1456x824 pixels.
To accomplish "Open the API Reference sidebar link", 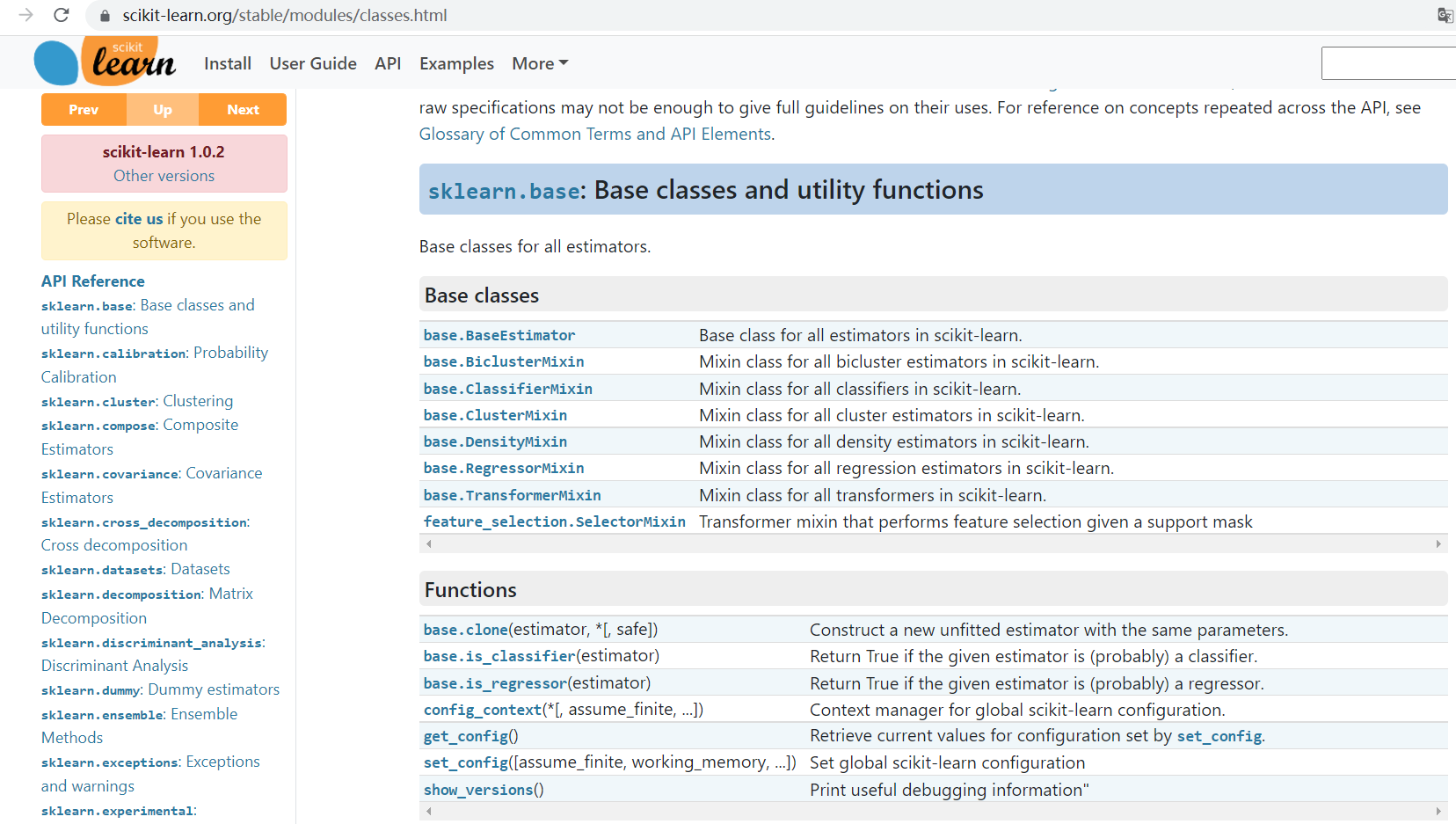I will [93, 281].
